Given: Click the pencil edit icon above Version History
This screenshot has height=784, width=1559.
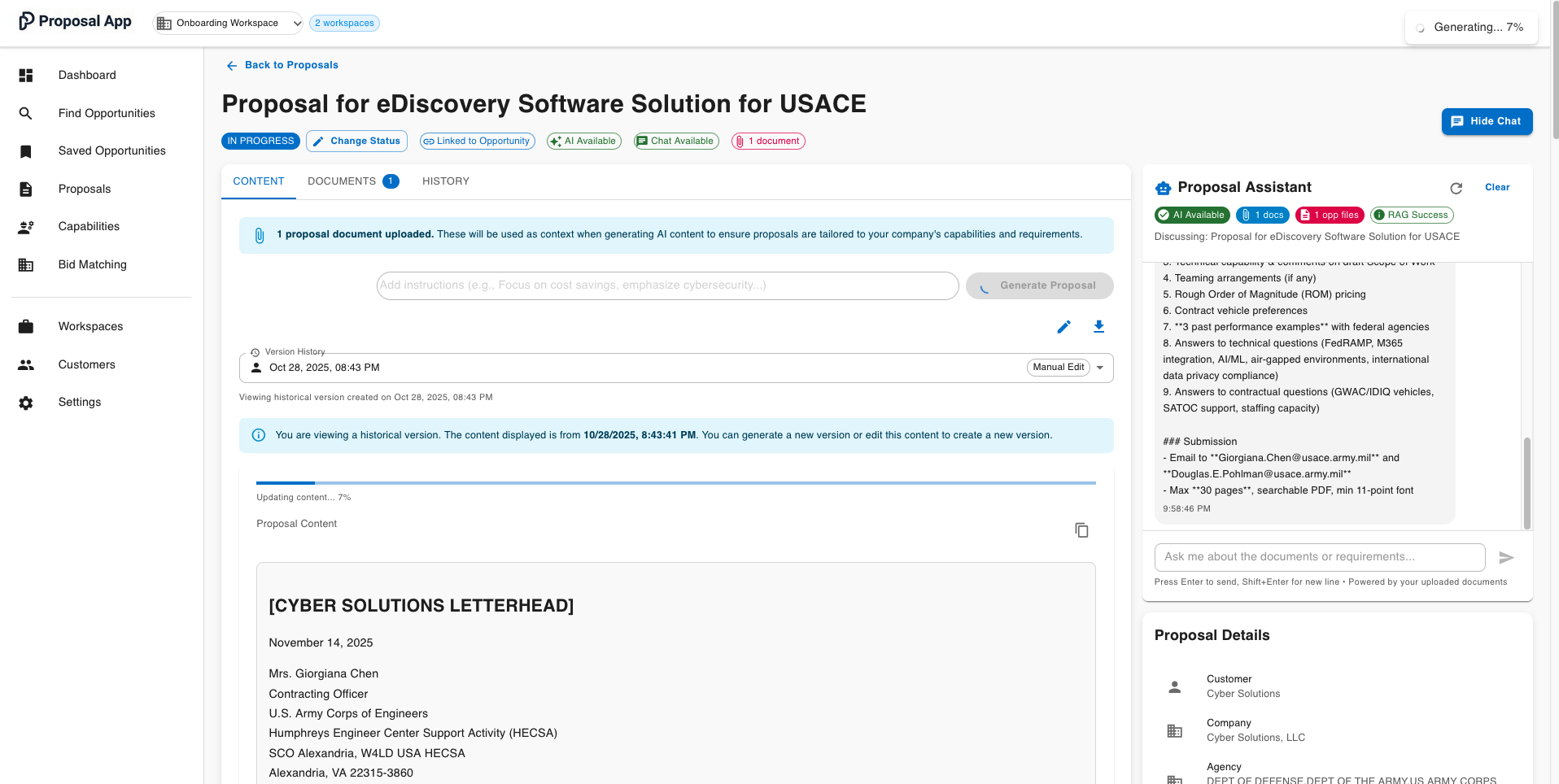Looking at the screenshot, I should (1063, 327).
